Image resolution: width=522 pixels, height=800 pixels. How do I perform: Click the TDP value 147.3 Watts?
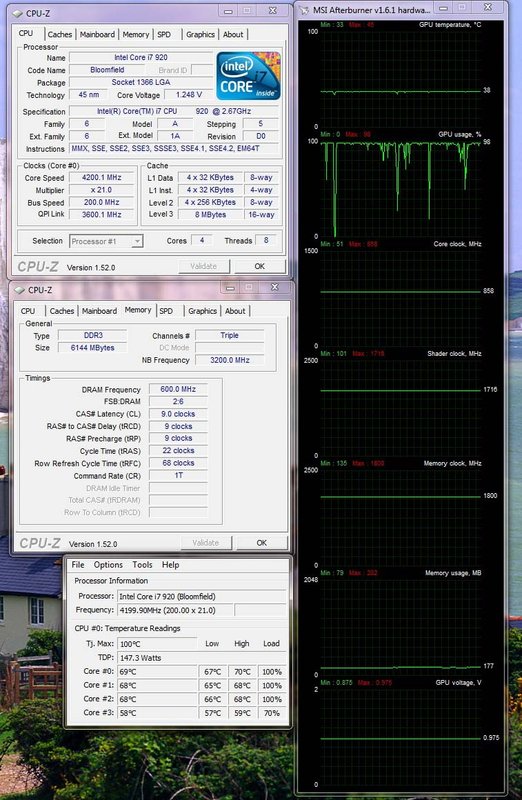tap(202, 658)
